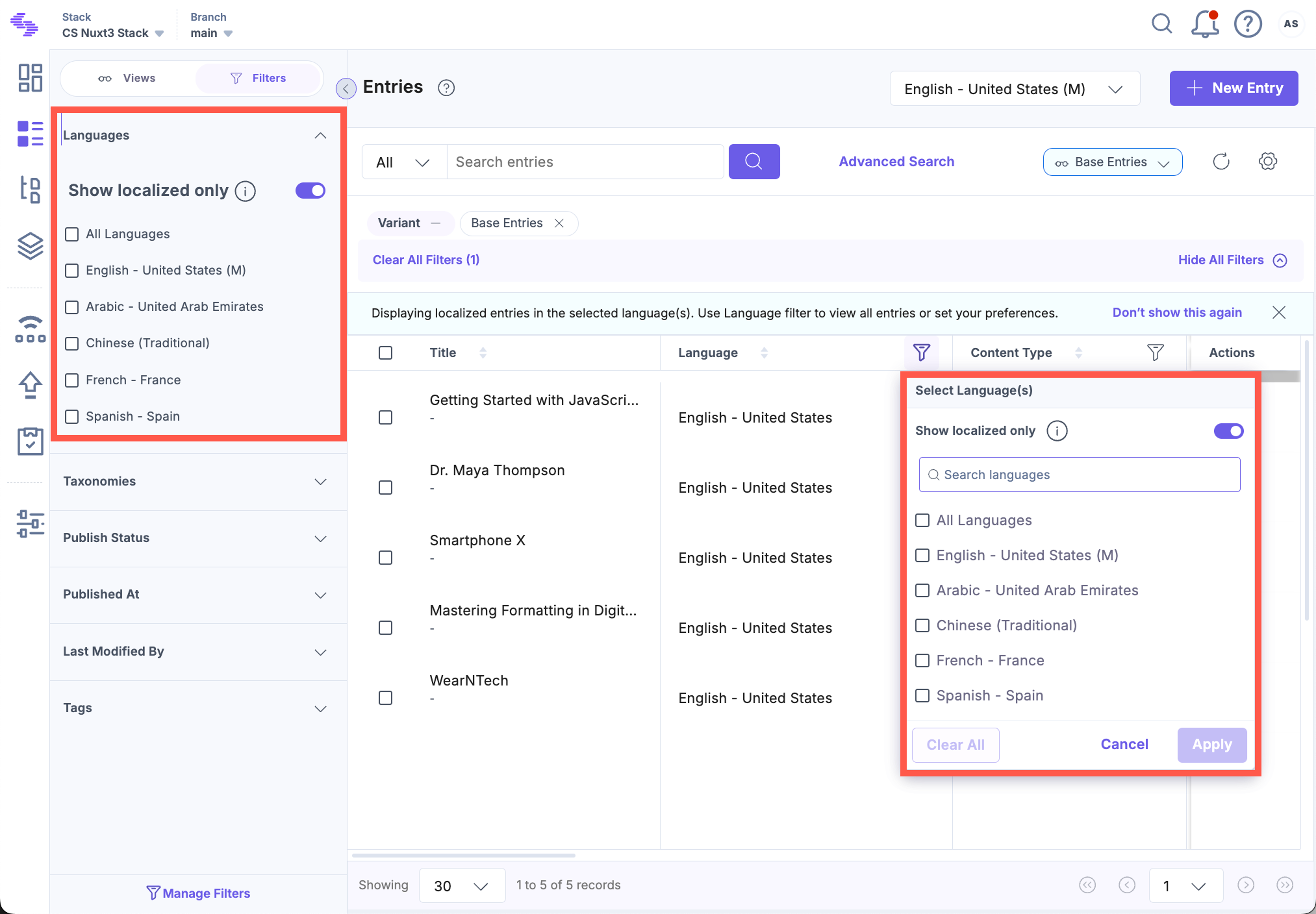Toggle Show localized only in sidebar
The width and height of the screenshot is (1316, 914).
coord(310,191)
